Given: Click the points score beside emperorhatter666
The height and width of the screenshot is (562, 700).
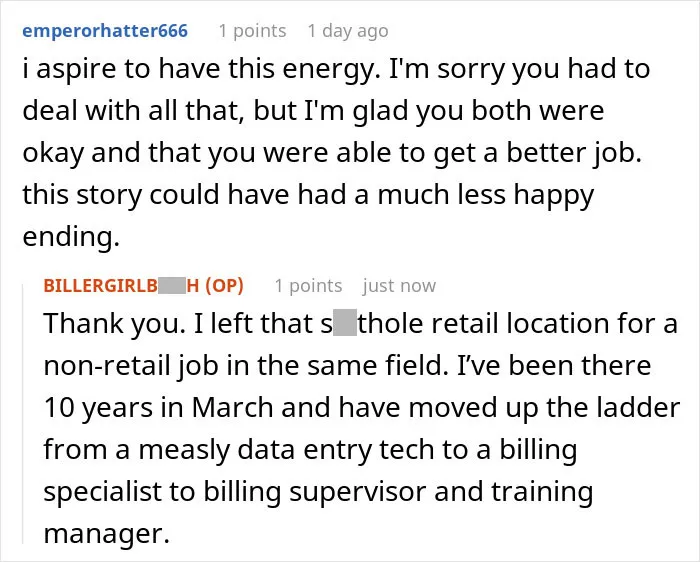Looking at the screenshot, I should coord(252,31).
